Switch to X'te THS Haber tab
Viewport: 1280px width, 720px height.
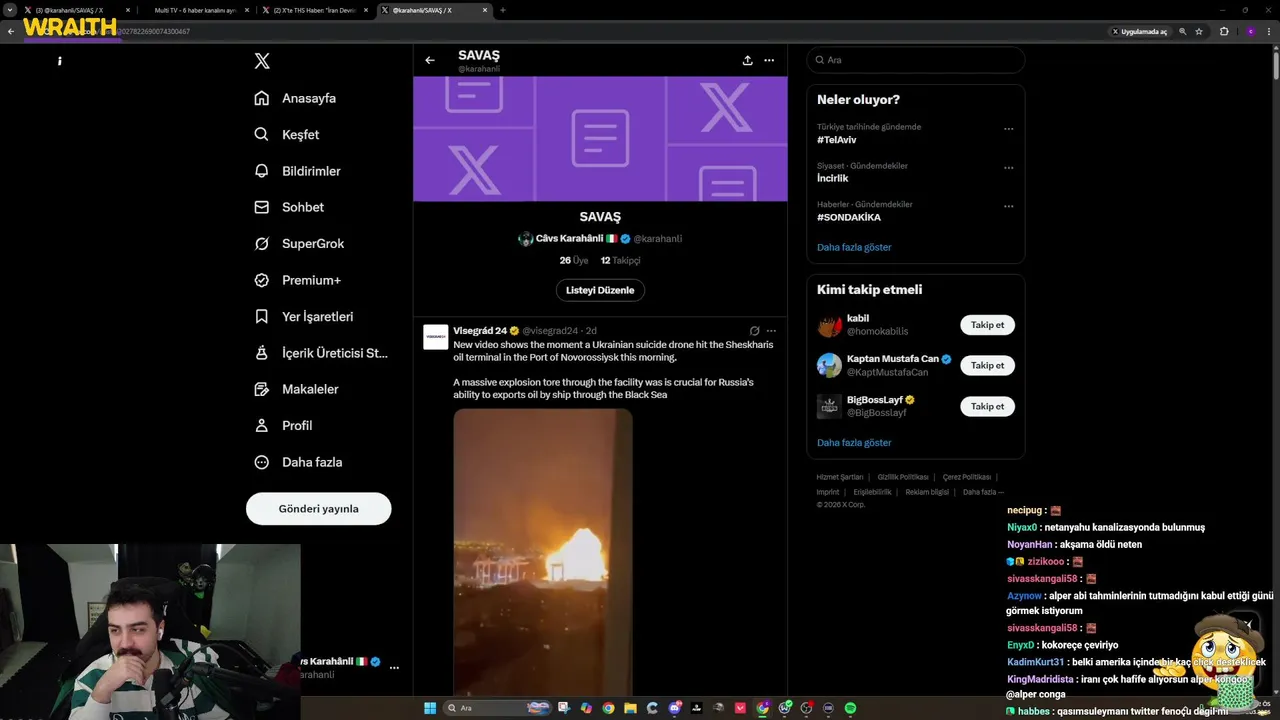click(315, 10)
